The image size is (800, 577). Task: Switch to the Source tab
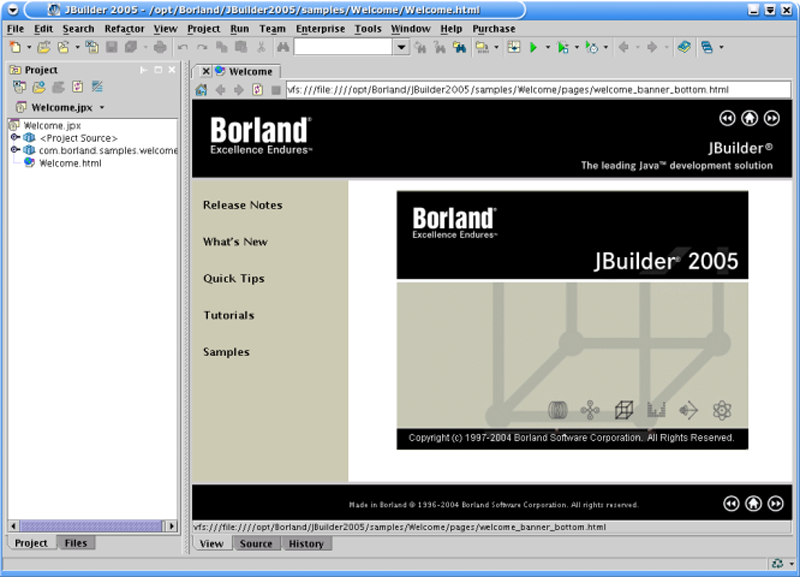coord(255,544)
